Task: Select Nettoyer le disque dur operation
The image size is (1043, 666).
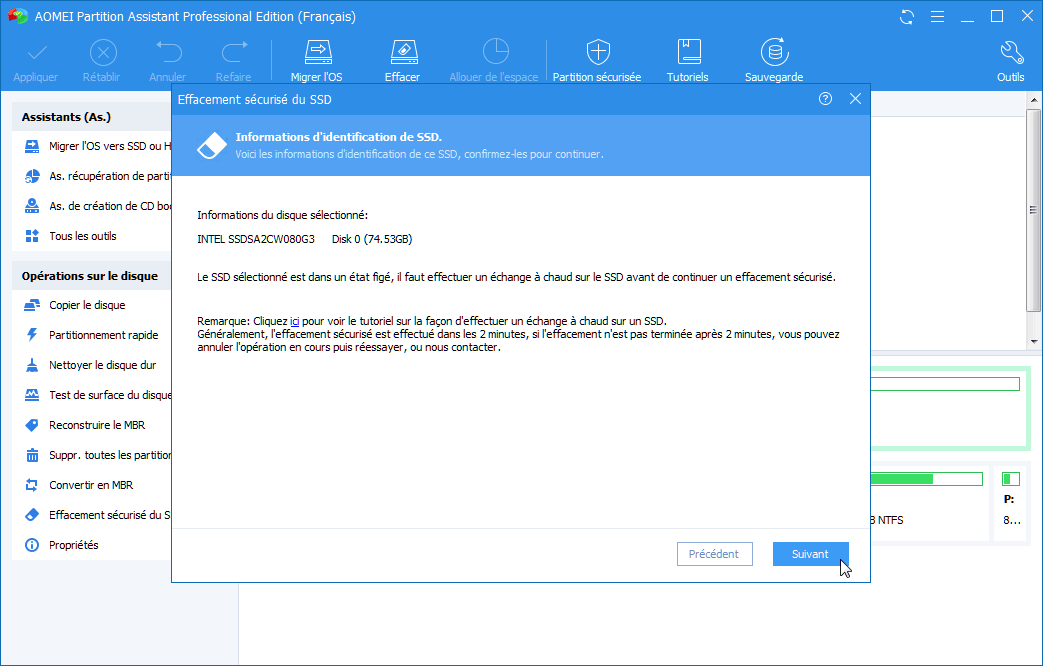Action: click(90, 365)
